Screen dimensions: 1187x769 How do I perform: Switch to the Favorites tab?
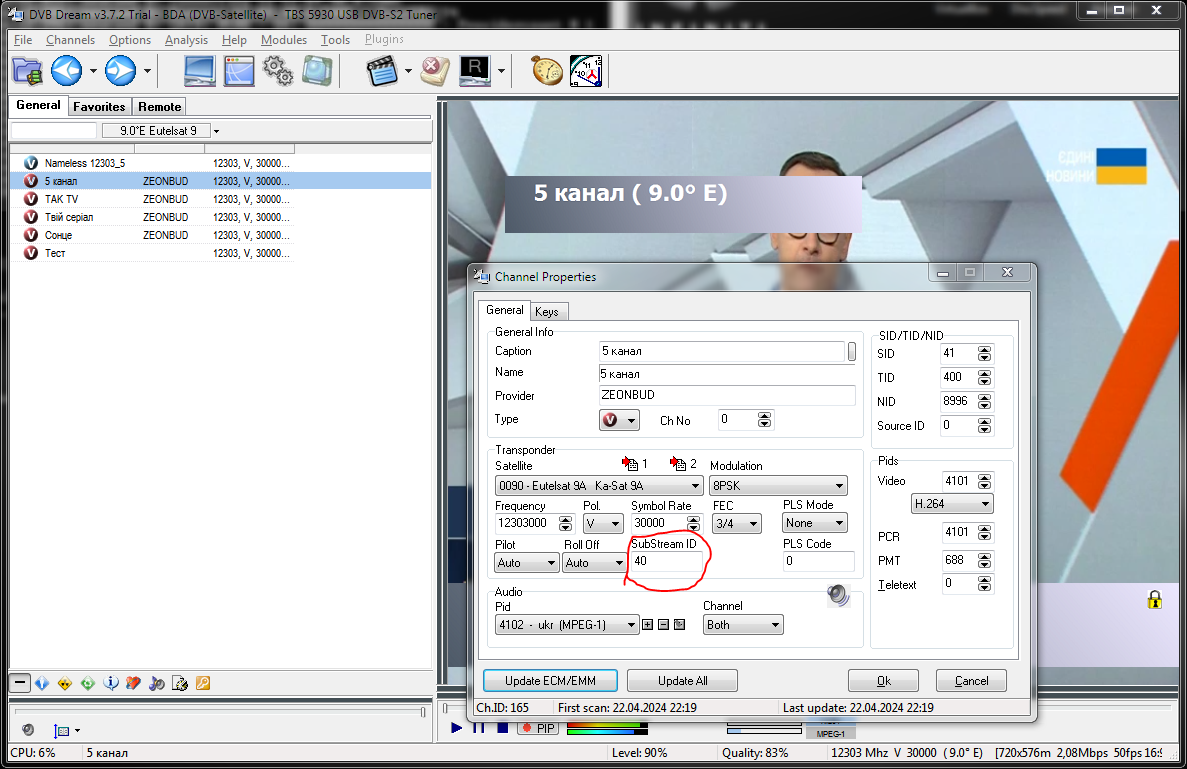click(99, 107)
